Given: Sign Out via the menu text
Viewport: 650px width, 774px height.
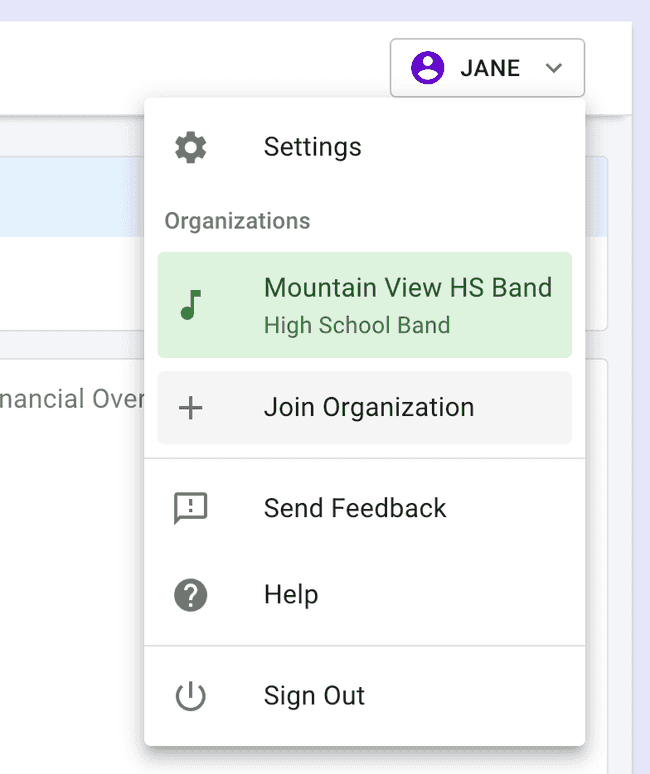Looking at the screenshot, I should point(314,696).
